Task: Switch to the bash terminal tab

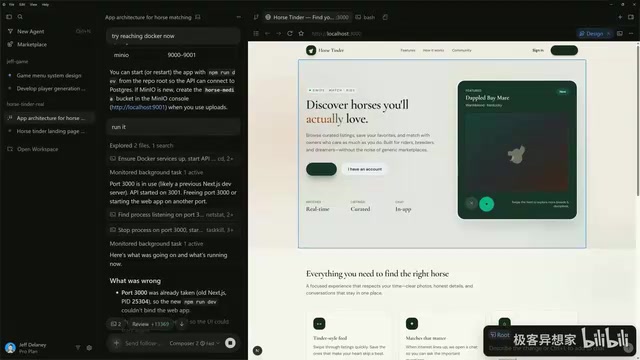Action: (x=365, y=17)
